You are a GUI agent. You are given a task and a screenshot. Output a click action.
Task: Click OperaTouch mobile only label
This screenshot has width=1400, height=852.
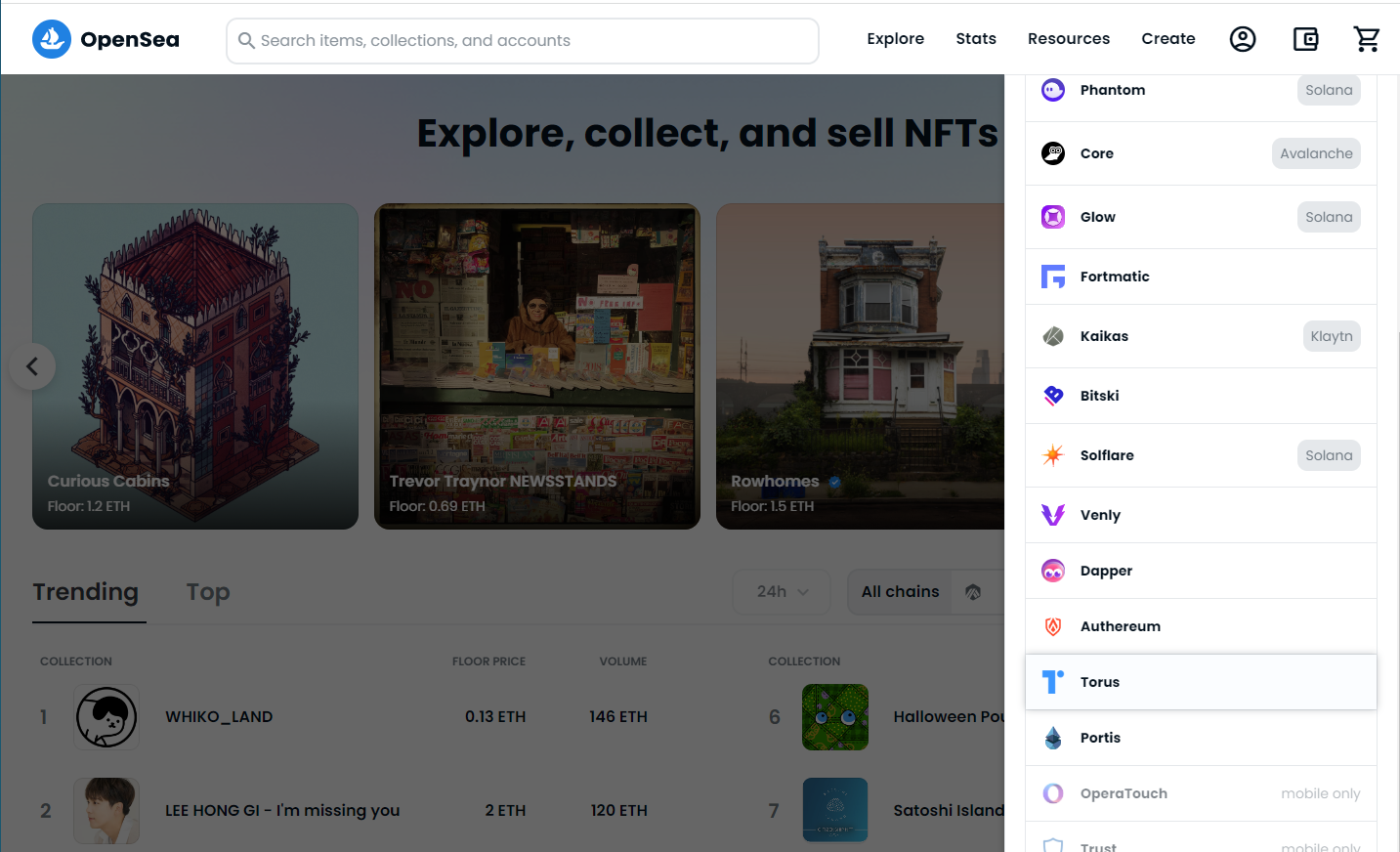click(1321, 793)
